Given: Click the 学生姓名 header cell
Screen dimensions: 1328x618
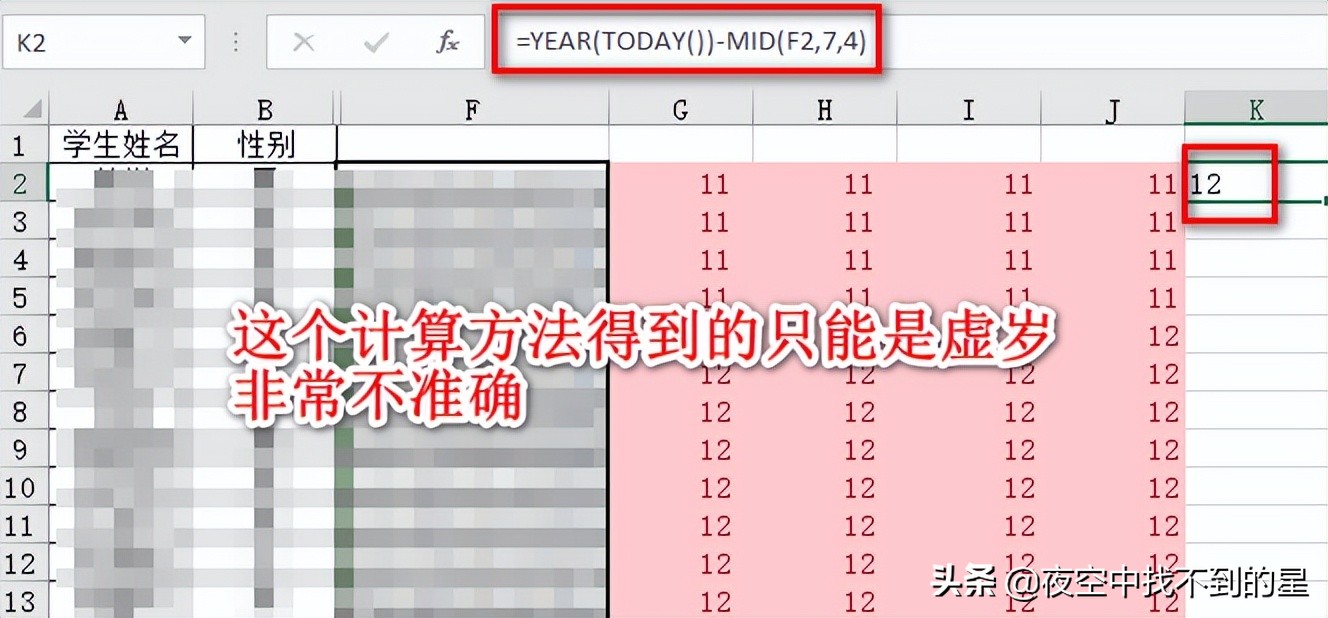Looking at the screenshot, I should (120, 143).
